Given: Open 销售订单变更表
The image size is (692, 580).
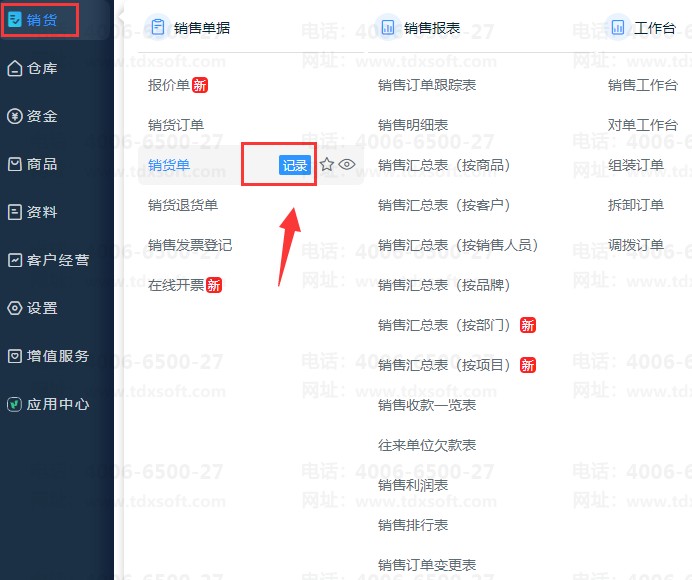Looking at the screenshot, I should (x=427, y=565).
